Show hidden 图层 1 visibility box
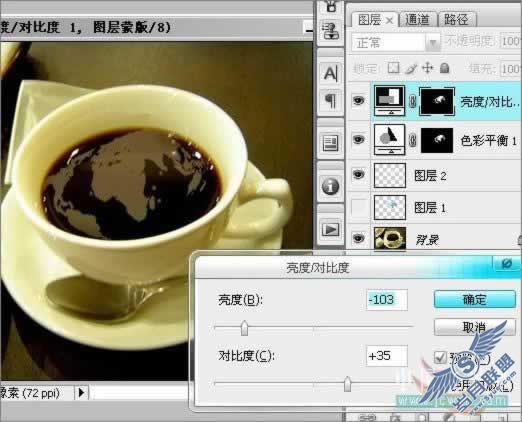 [x=359, y=207]
